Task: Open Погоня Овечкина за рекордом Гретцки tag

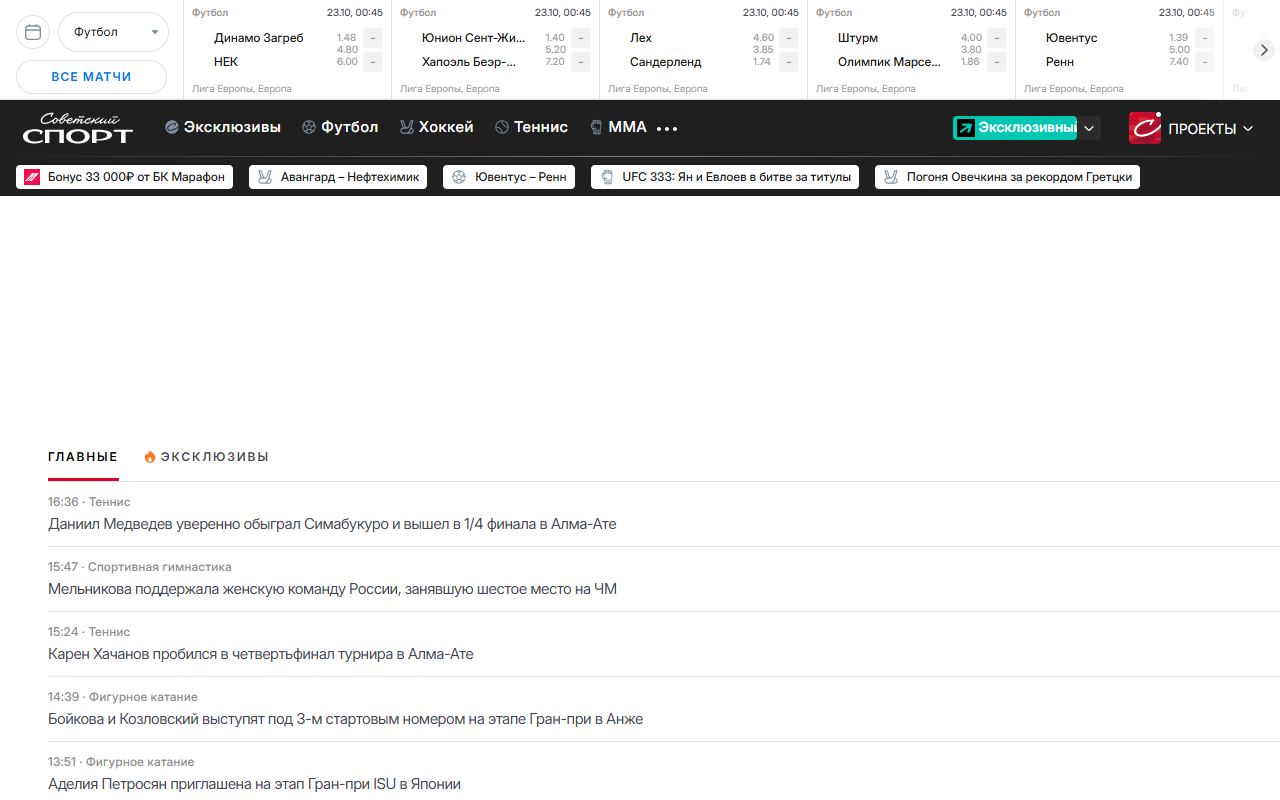Action: click(x=1007, y=177)
